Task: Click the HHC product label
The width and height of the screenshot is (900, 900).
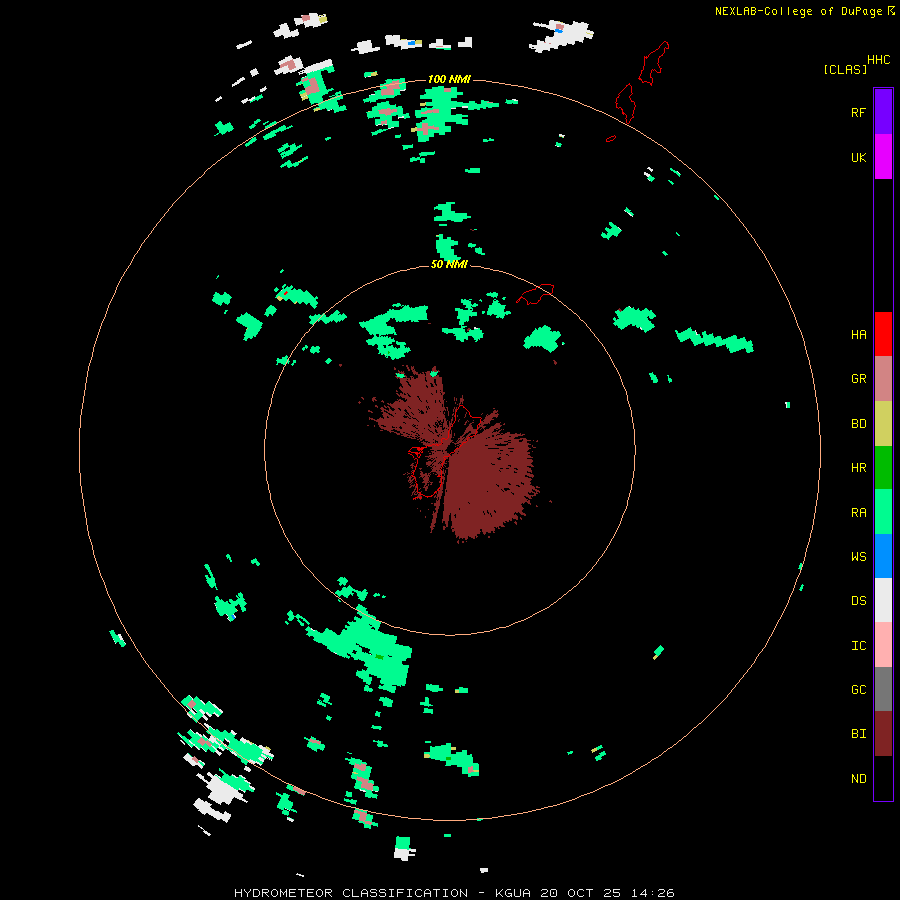Action: [x=878, y=60]
